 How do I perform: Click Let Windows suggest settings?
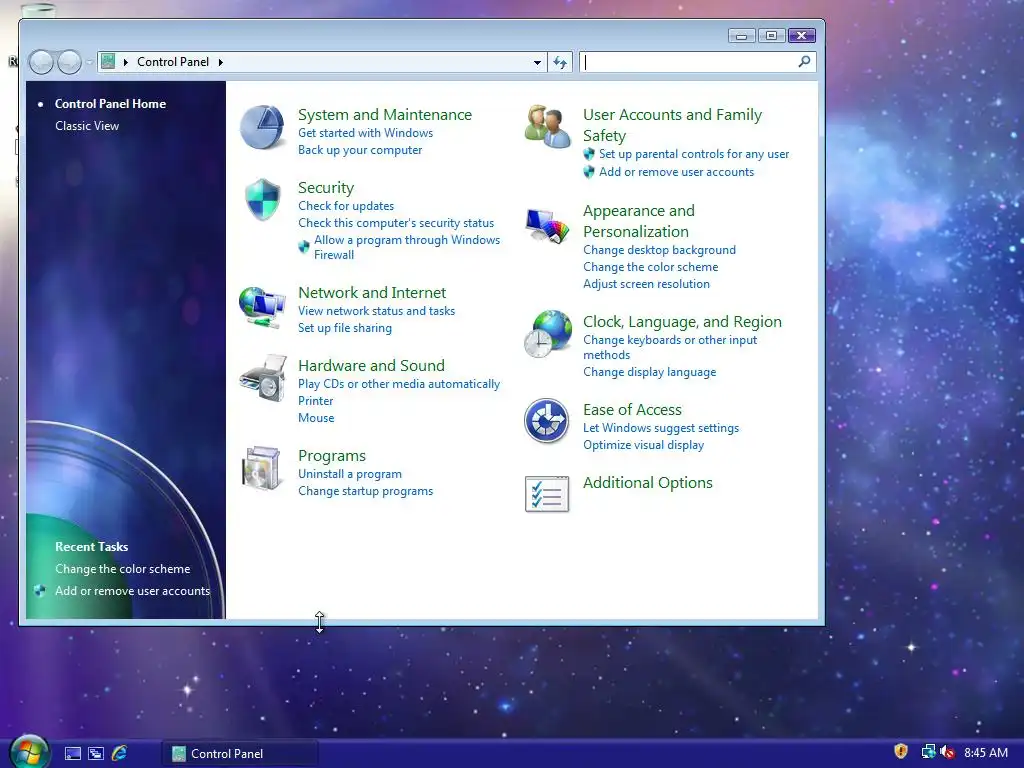[661, 428]
